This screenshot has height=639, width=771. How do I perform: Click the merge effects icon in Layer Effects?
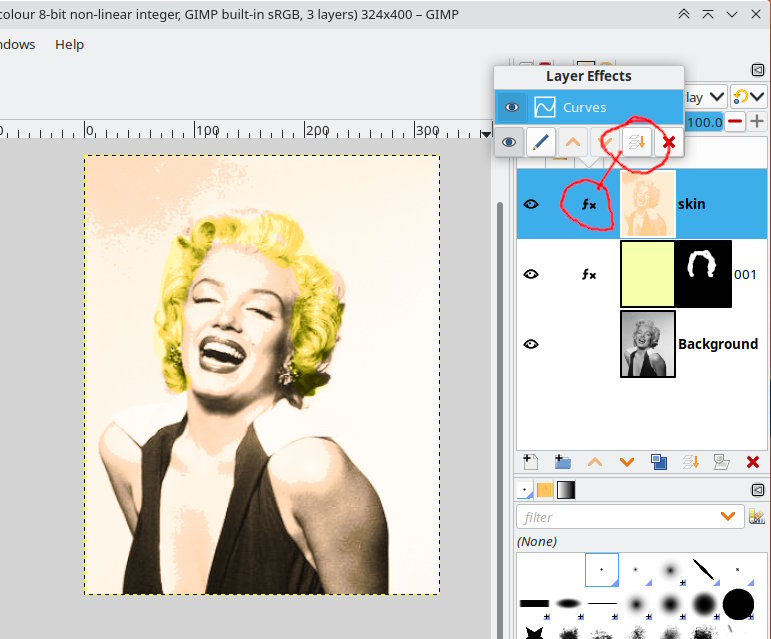pos(637,142)
